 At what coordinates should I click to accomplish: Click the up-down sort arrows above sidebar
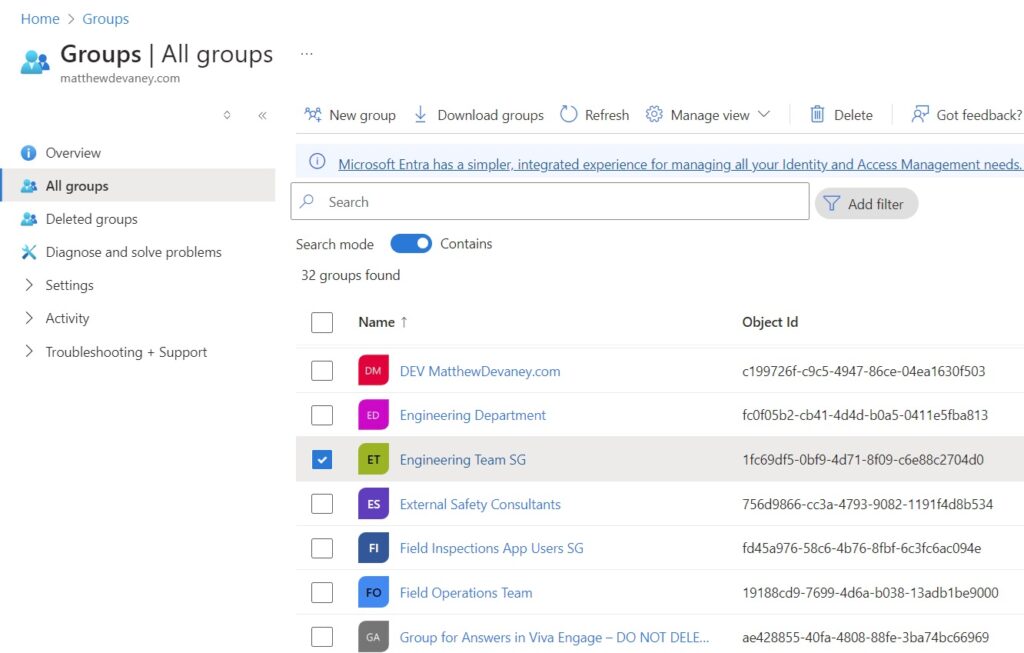pos(227,115)
